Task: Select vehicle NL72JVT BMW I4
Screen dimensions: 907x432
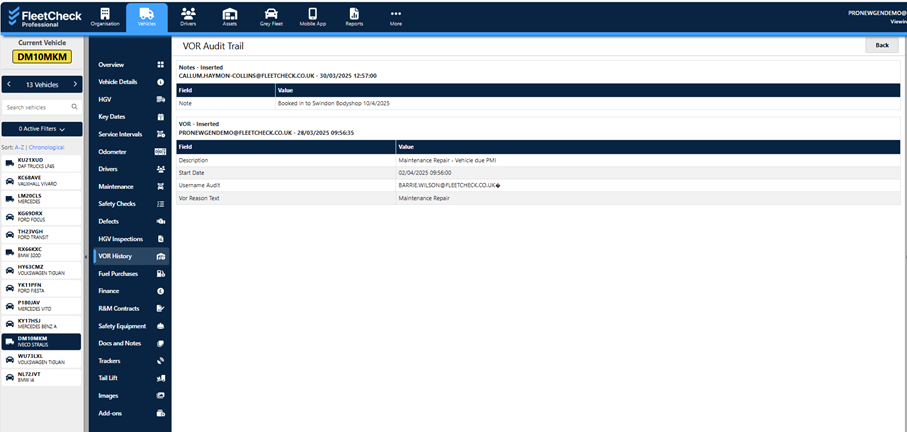Action: pyautogui.click(x=41, y=376)
